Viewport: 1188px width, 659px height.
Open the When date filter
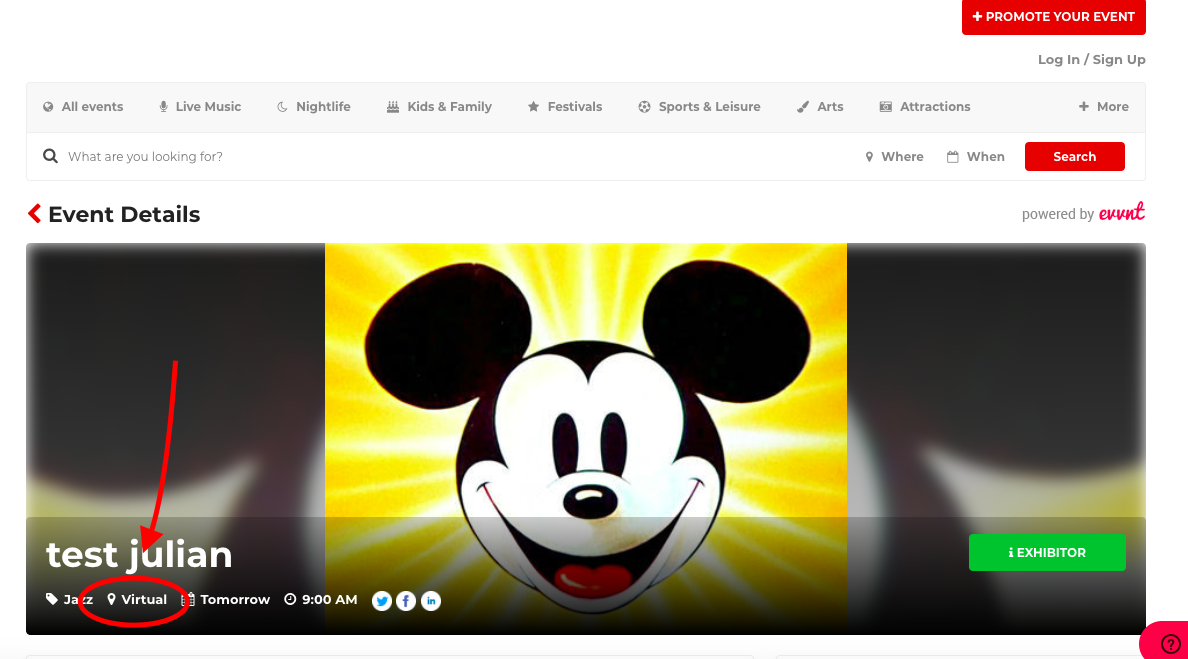pos(976,157)
